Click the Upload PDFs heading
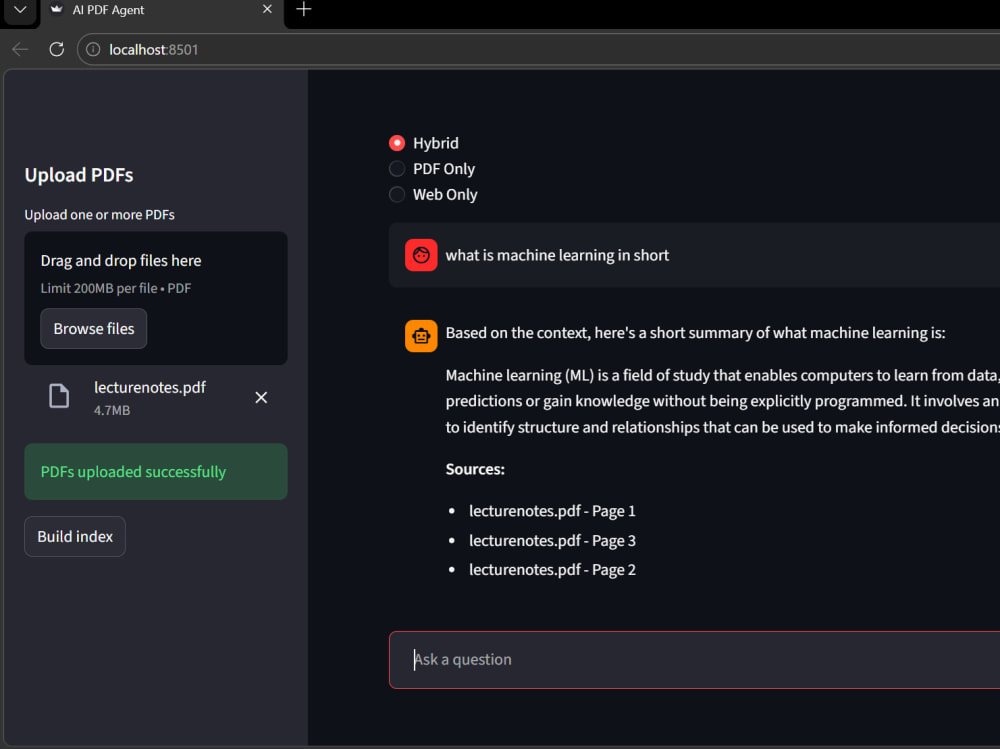The height and width of the screenshot is (749, 1000). (x=79, y=175)
